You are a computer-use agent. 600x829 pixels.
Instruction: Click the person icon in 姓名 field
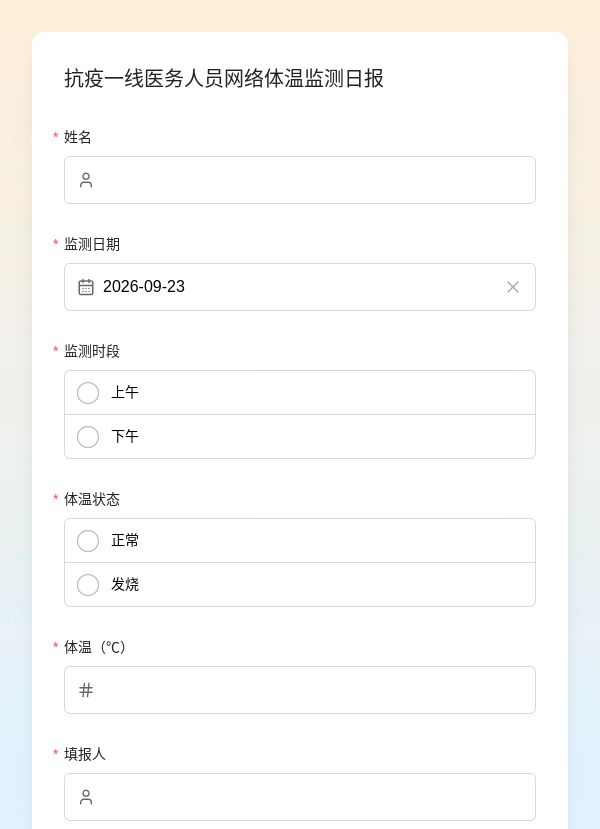(86, 180)
